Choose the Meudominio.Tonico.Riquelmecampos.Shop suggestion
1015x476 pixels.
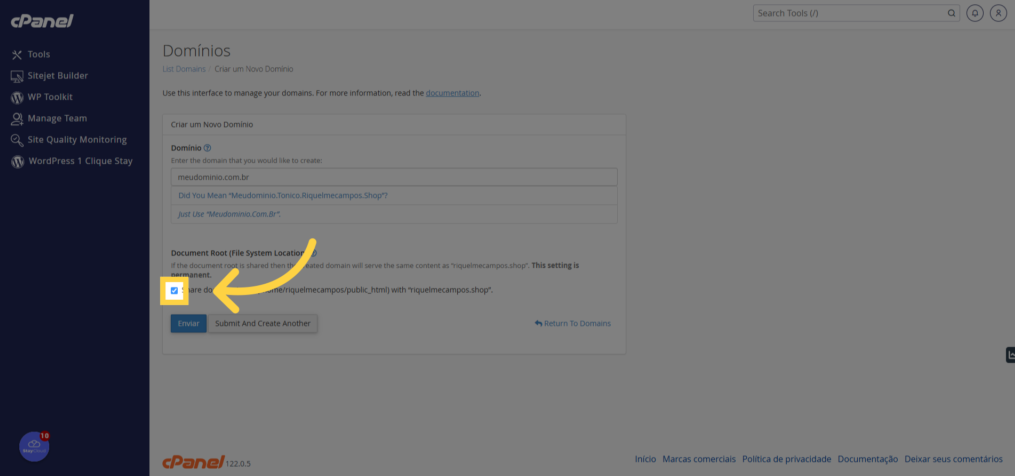coord(283,196)
